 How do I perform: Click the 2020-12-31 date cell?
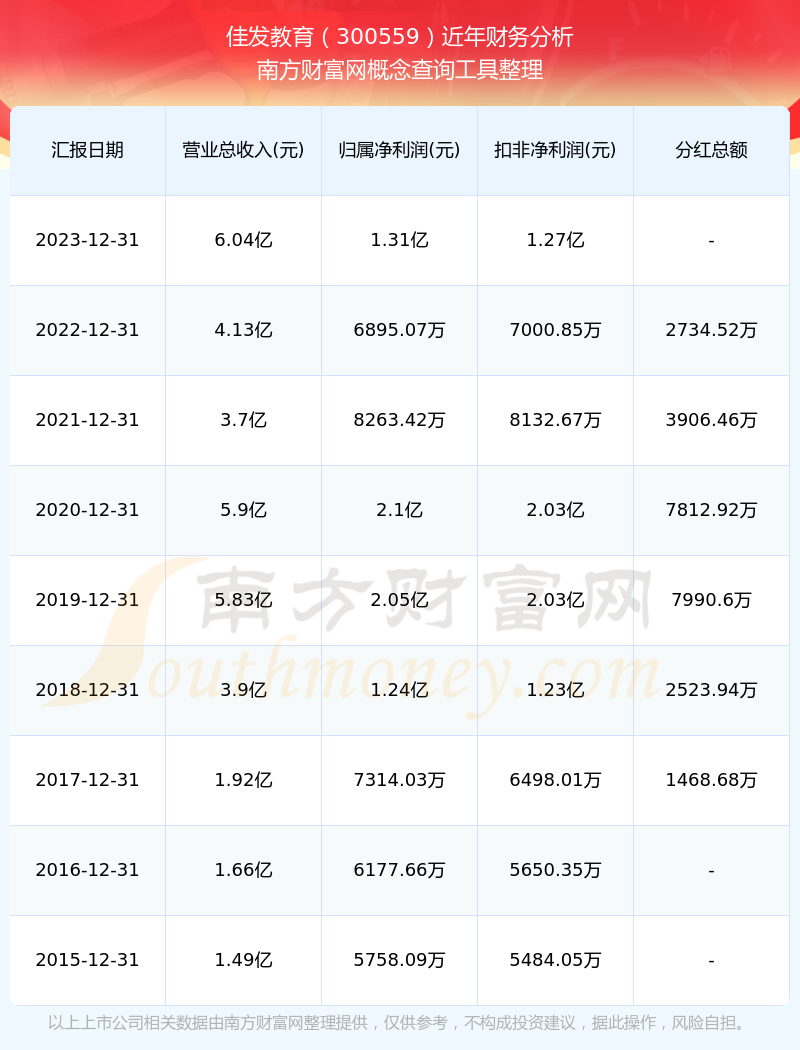[88, 510]
